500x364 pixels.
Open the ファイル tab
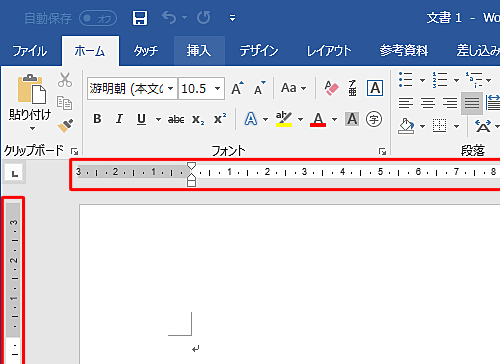point(30,51)
